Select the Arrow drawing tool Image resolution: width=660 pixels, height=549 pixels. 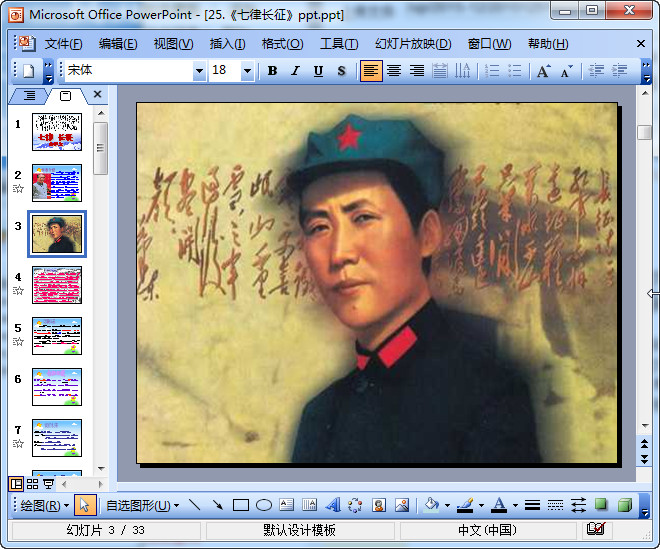[218, 505]
